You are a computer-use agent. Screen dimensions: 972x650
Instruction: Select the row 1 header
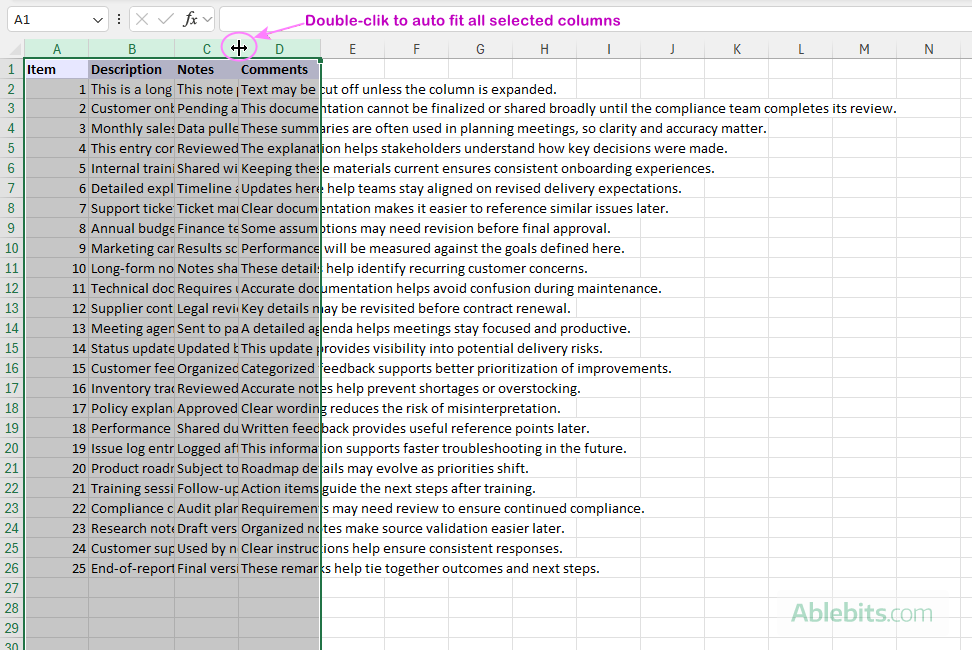pos(10,68)
